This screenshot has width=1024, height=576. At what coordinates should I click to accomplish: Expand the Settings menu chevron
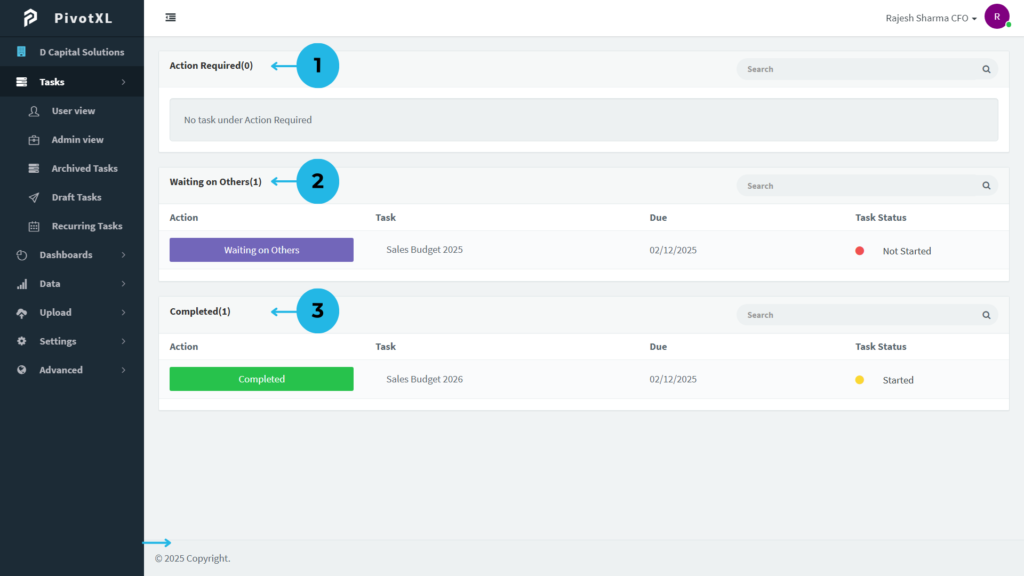click(123, 341)
